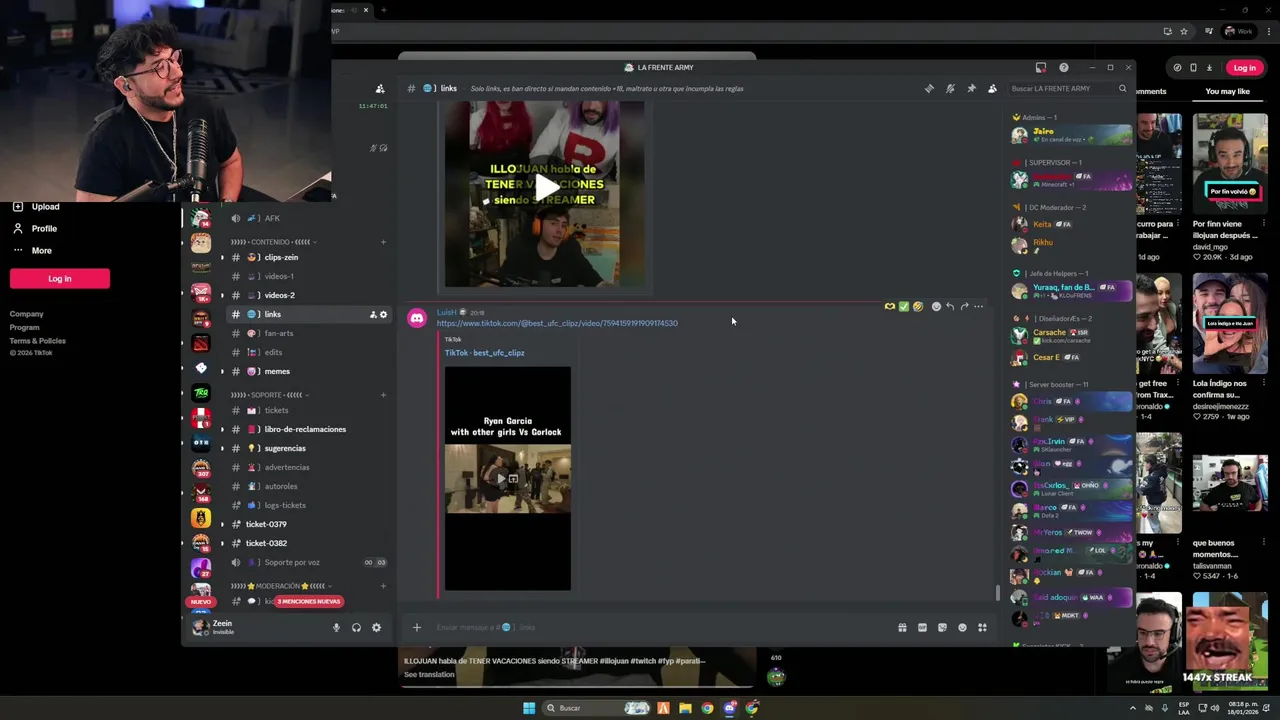Expand threads arrow beside memes channel
The image size is (1280, 720).
coord(222,371)
